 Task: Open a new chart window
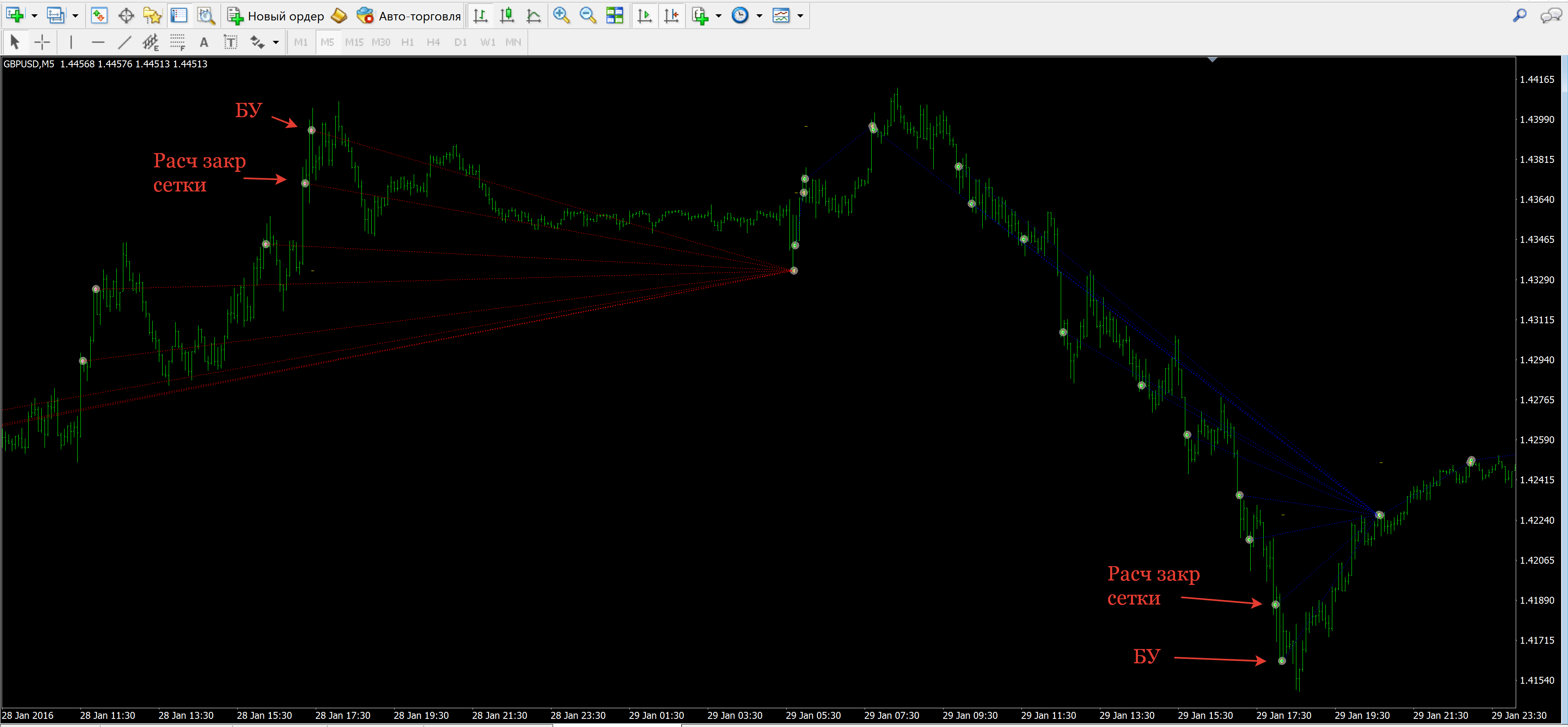15,16
